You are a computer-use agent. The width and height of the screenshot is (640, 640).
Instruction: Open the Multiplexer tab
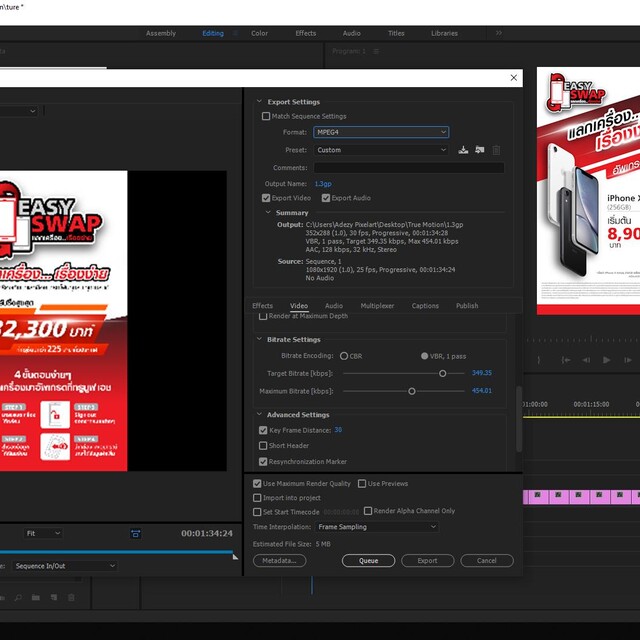[377, 306]
